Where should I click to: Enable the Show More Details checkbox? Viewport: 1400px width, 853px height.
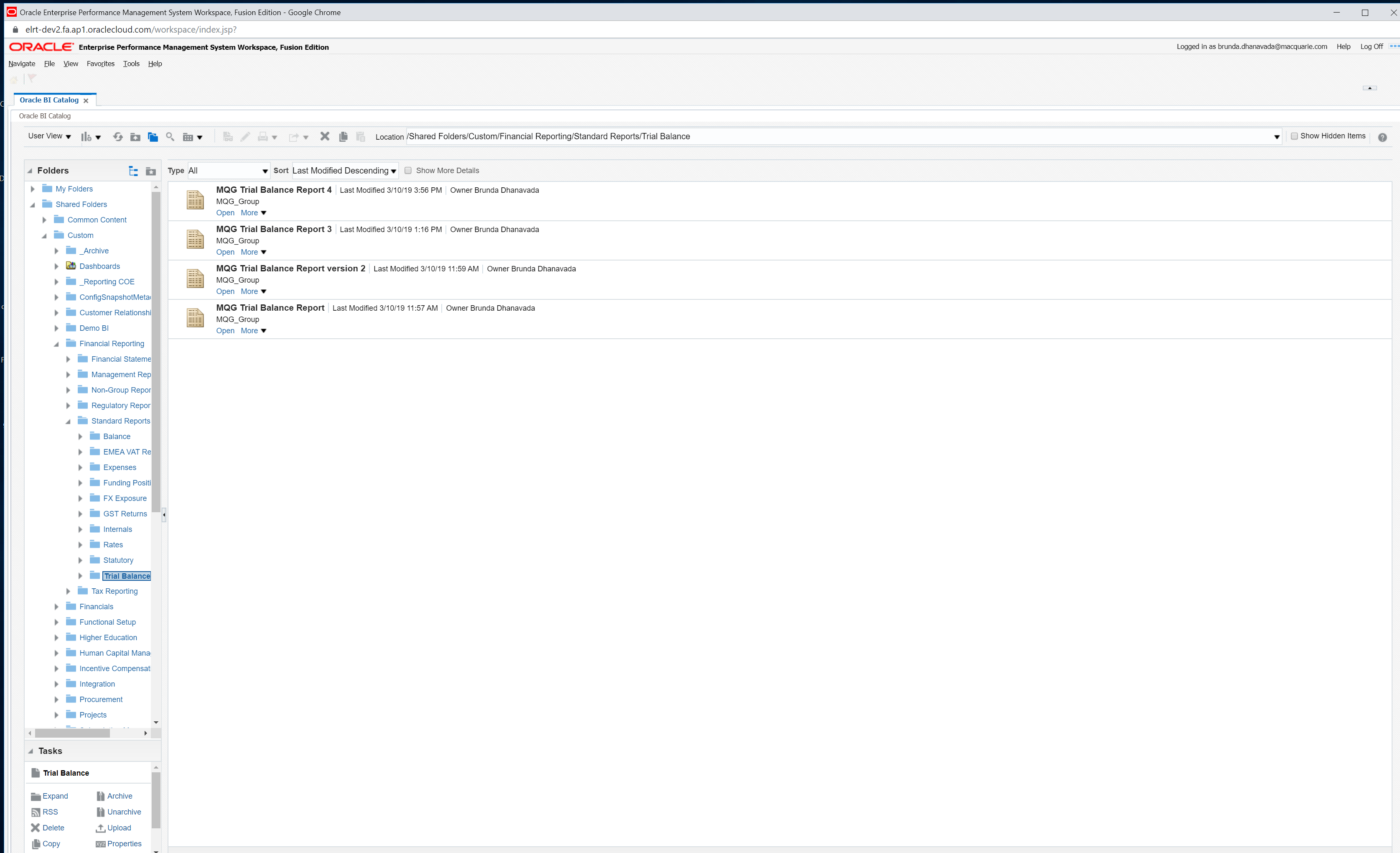tap(408, 171)
